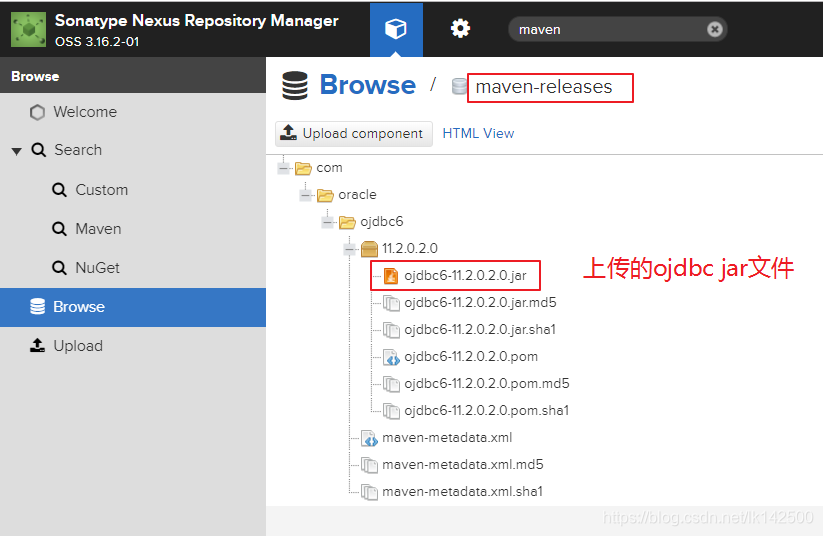Open the Administration gear icon

pyautogui.click(x=460, y=28)
